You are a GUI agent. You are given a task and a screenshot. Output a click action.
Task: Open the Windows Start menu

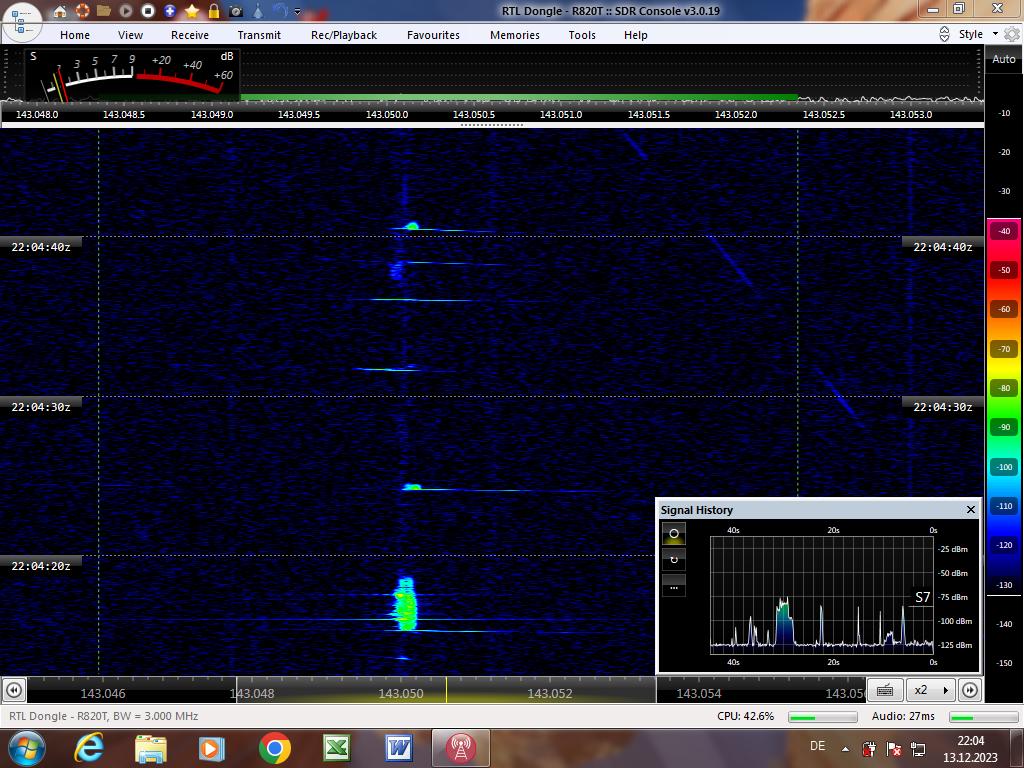[25, 748]
